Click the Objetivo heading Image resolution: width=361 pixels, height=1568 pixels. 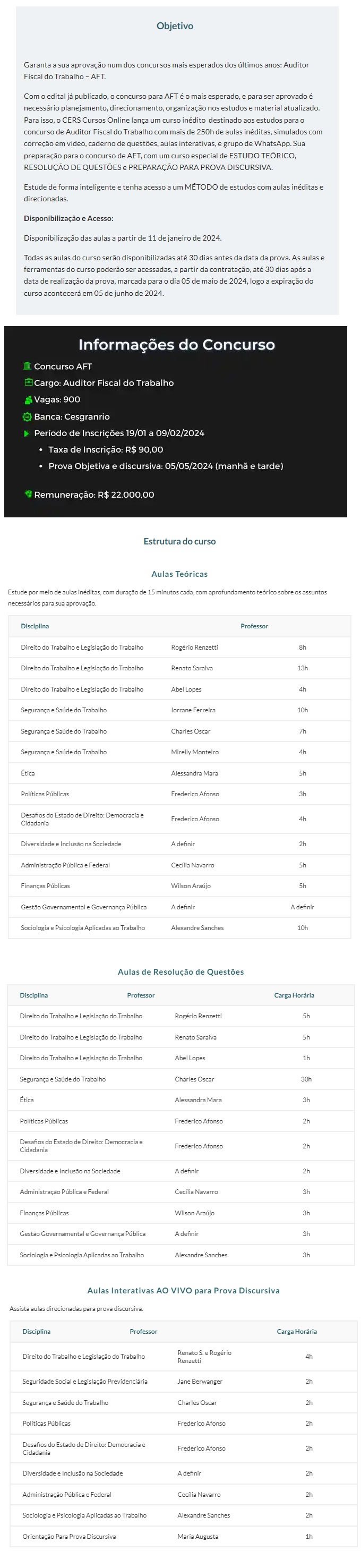point(175,25)
